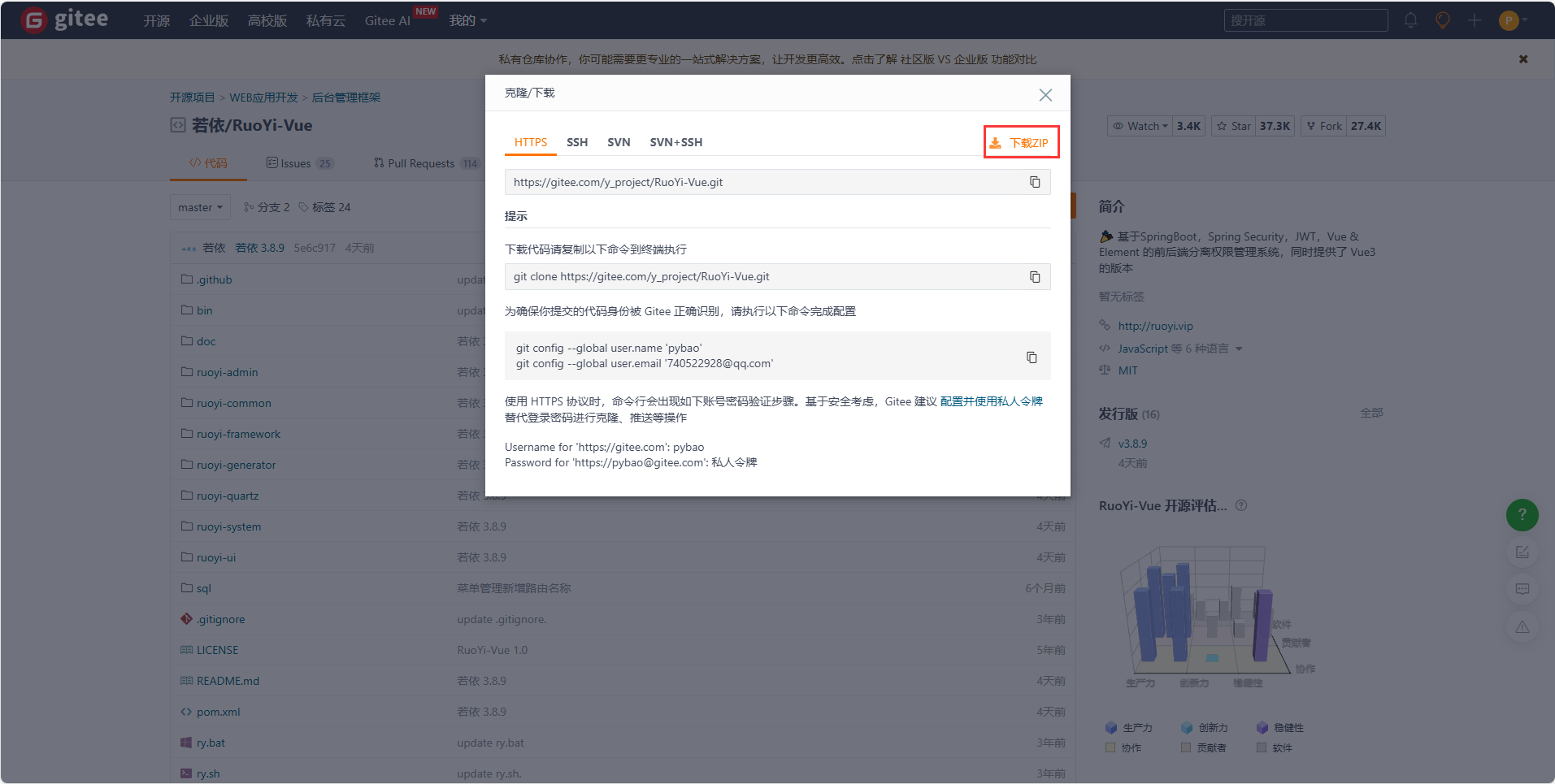Toggle the 软件 chart legend
This screenshot has height=784, width=1555.
coord(1275,748)
